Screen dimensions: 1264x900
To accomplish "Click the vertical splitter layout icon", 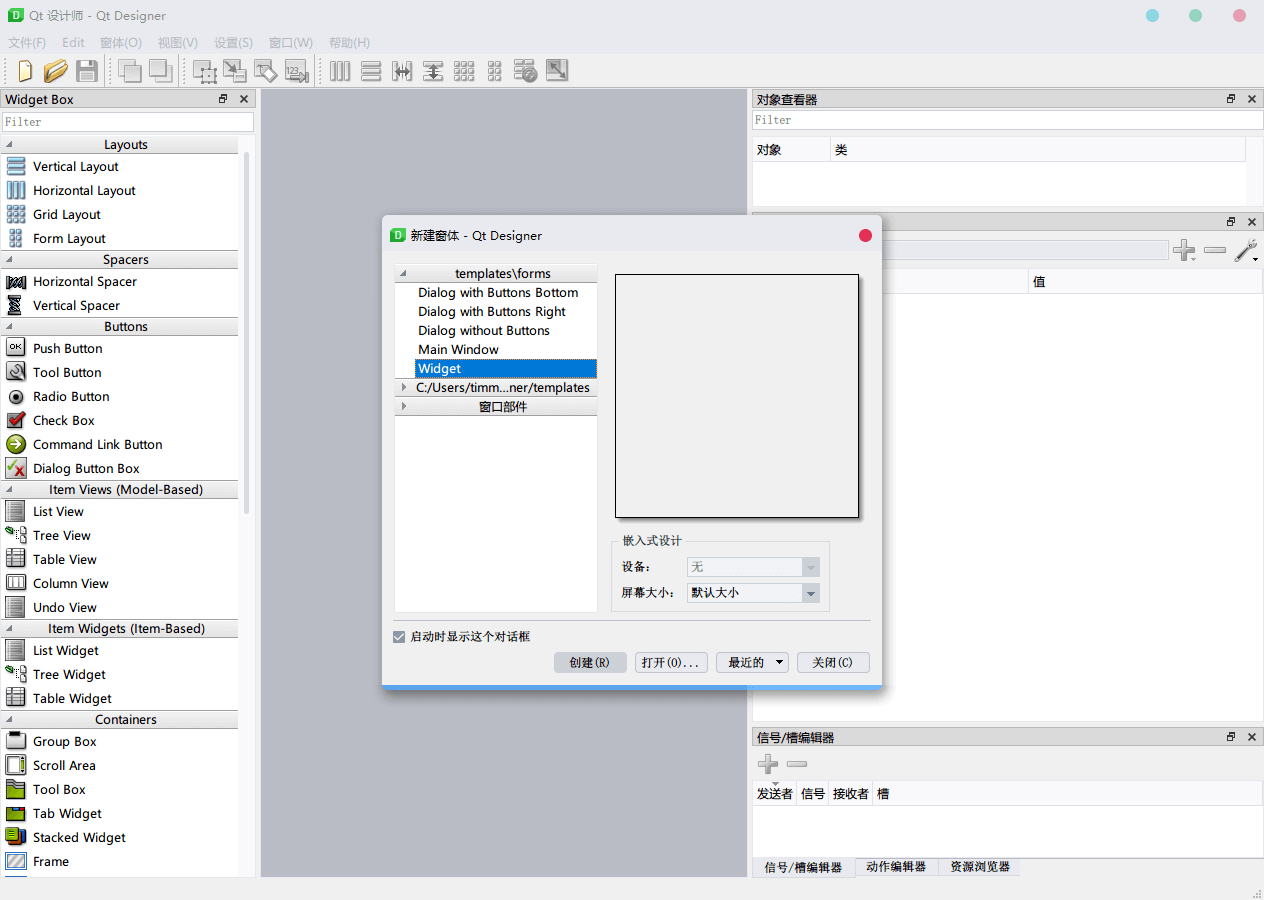I will coord(433,71).
